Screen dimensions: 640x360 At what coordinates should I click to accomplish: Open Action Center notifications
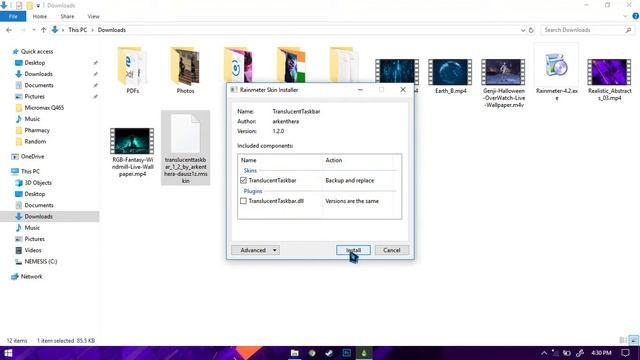(625, 353)
